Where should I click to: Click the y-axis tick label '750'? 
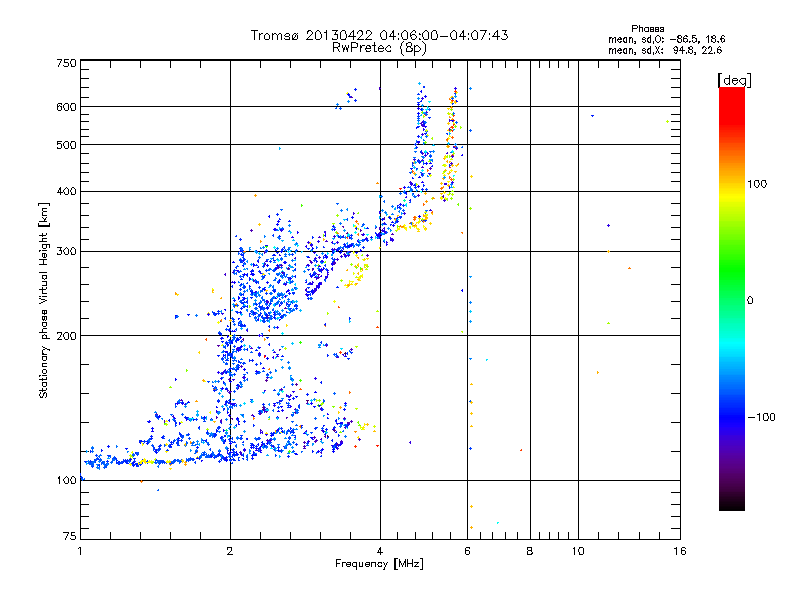66,63
